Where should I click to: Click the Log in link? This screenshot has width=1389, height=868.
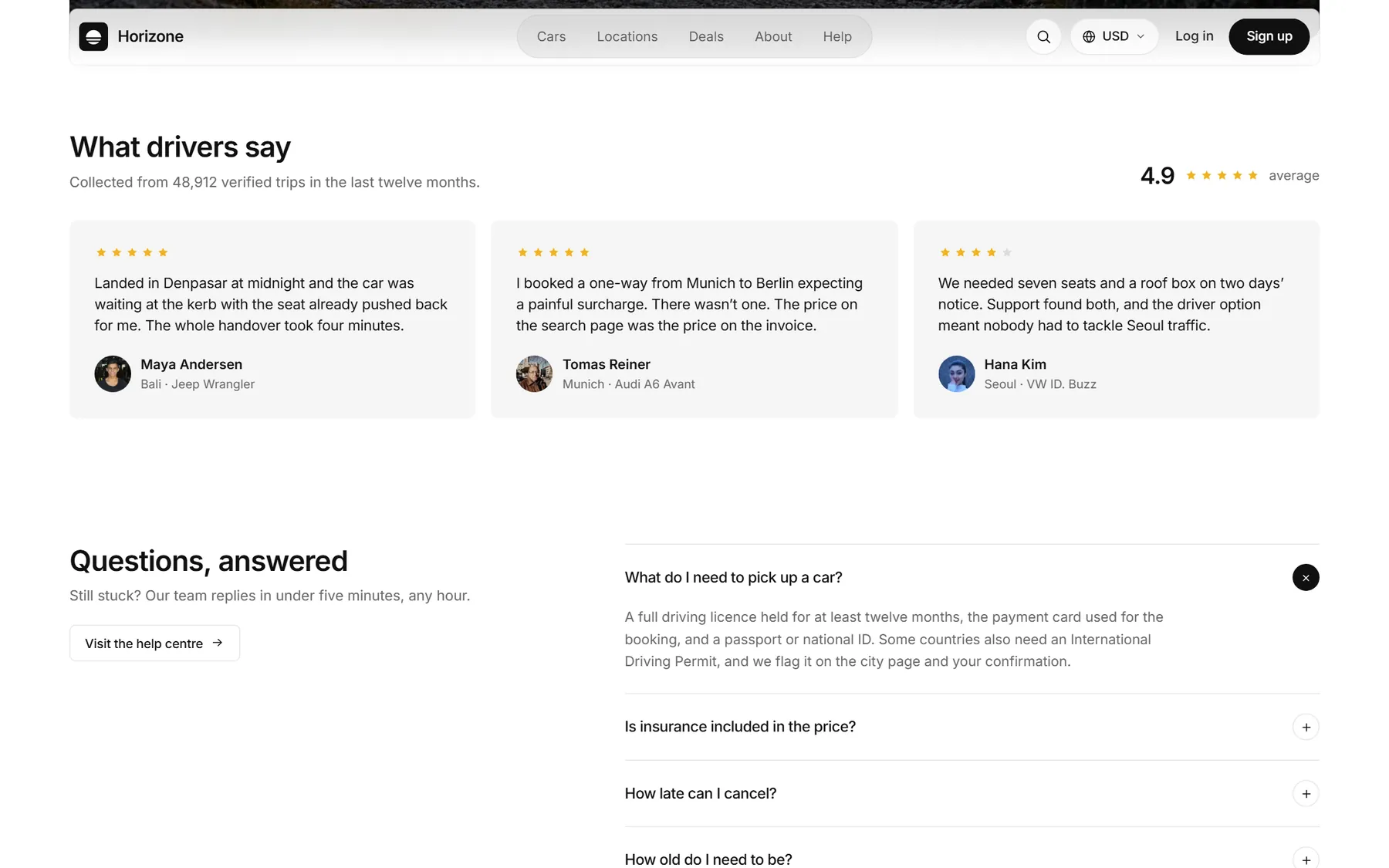[x=1194, y=36]
